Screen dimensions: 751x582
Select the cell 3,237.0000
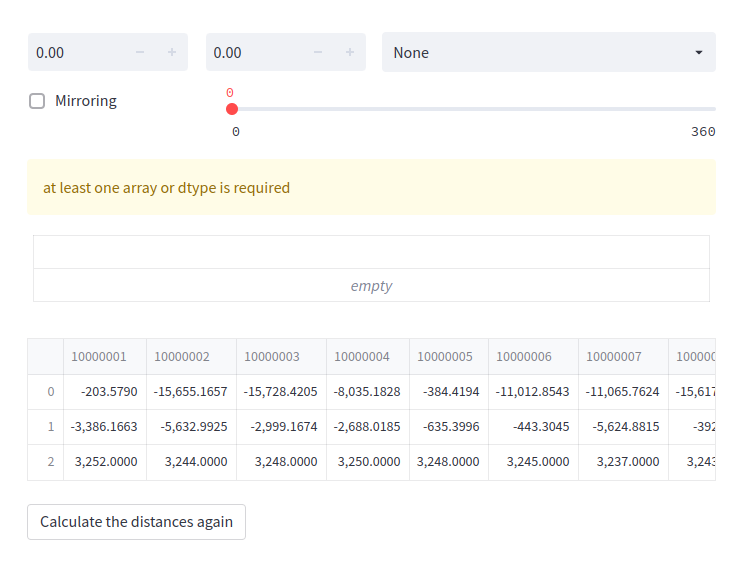[x=624, y=462]
